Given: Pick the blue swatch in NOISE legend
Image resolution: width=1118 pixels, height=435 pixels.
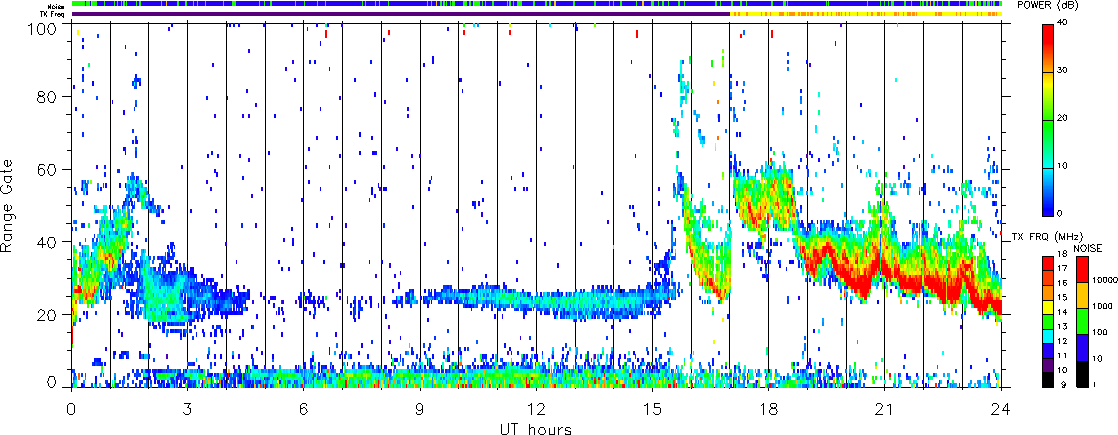Looking at the screenshot, I should pos(1082,347).
